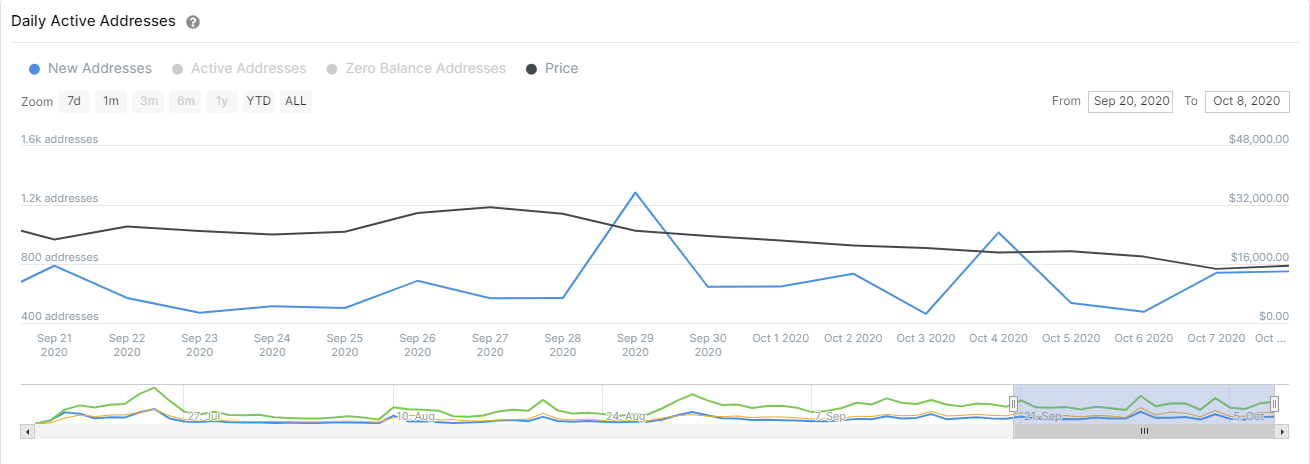Image resolution: width=1310 pixels, height=464 pixels.
Task: Click the navigator left scroll arrow
Action: click(x=27, y=431)
